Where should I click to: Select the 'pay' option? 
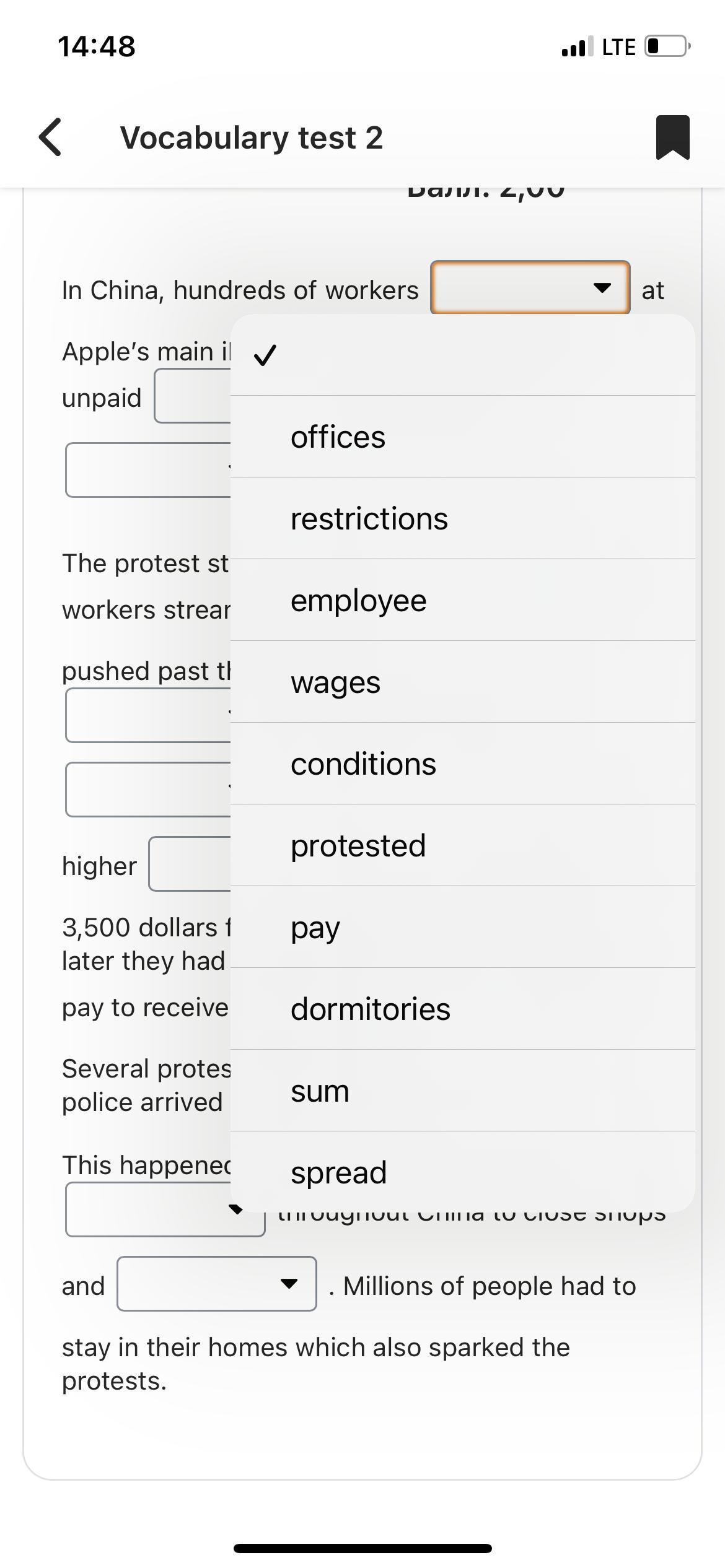click(462, 927)
